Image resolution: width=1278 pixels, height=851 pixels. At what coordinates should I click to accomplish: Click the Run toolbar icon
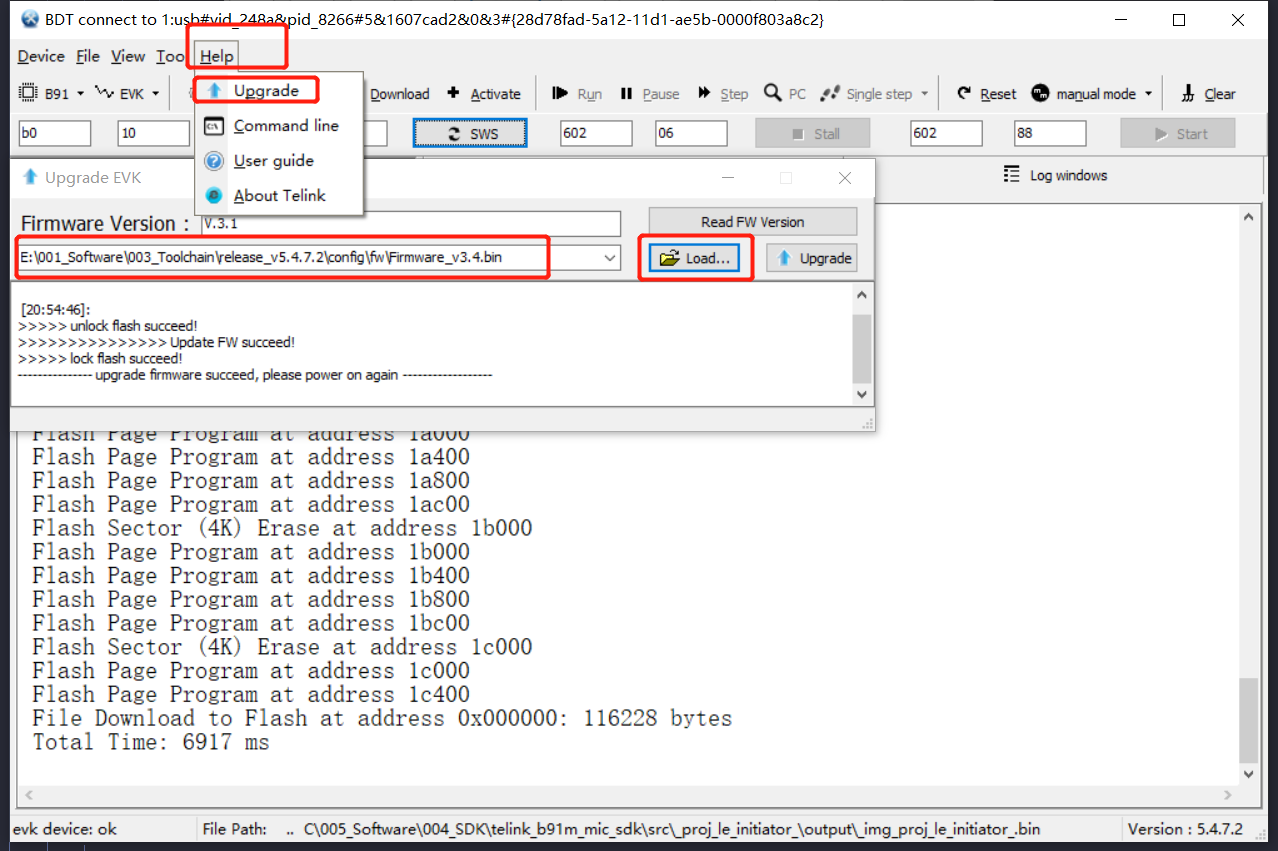560,94
